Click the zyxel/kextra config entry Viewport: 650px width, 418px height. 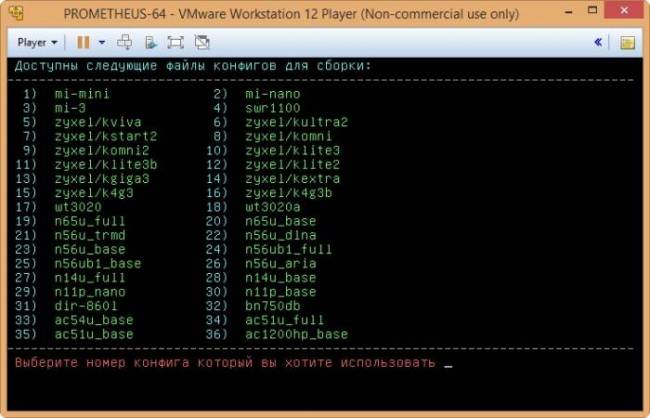293,179
